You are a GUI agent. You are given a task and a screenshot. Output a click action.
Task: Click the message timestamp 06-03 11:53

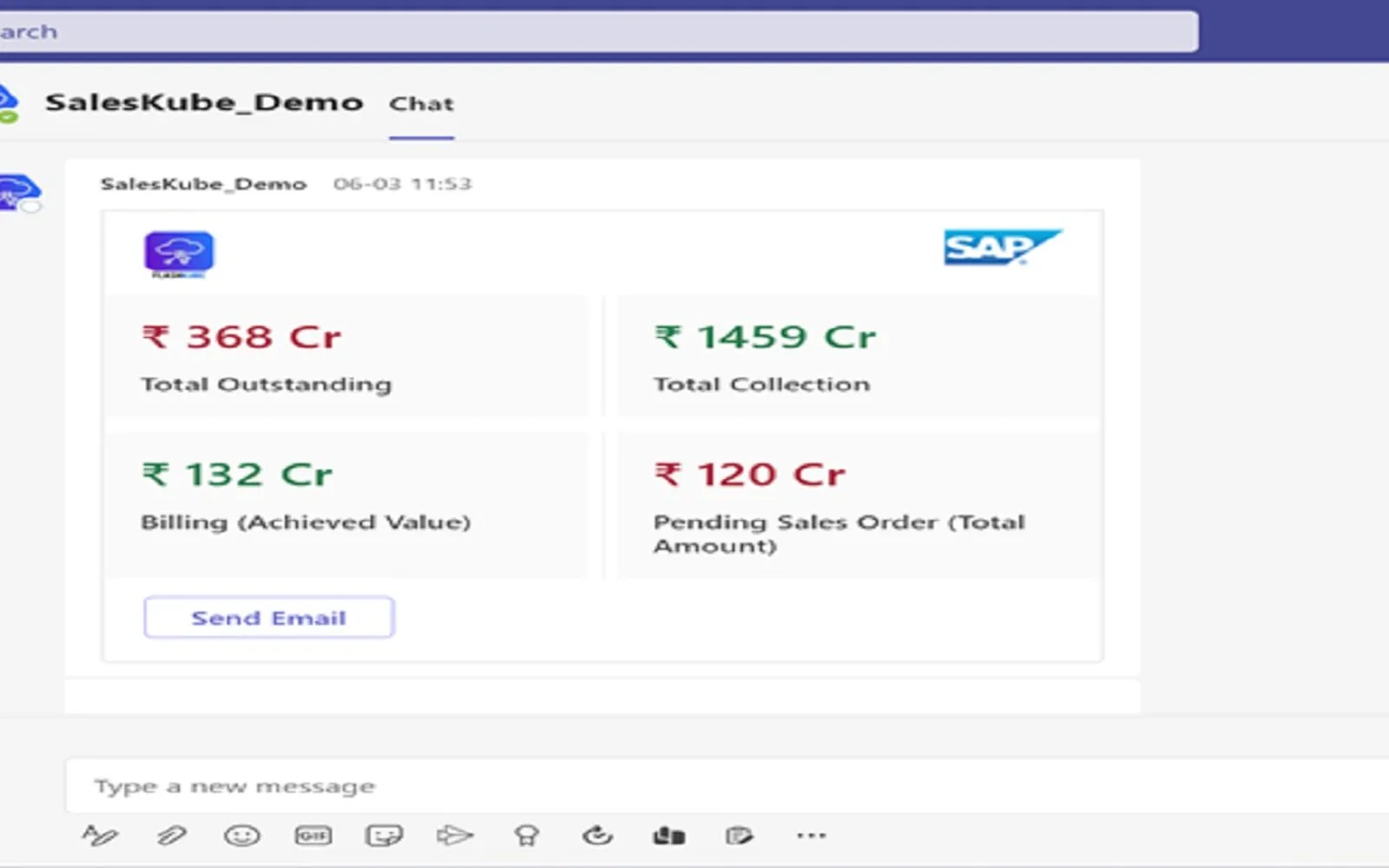(403, 184)
